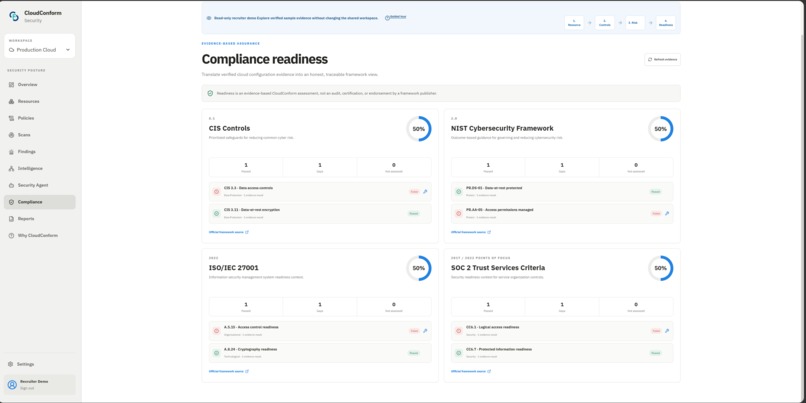Open the PR.DS-01 Data-at-rest protected row
806x403 pixels.
click(562, 191)
